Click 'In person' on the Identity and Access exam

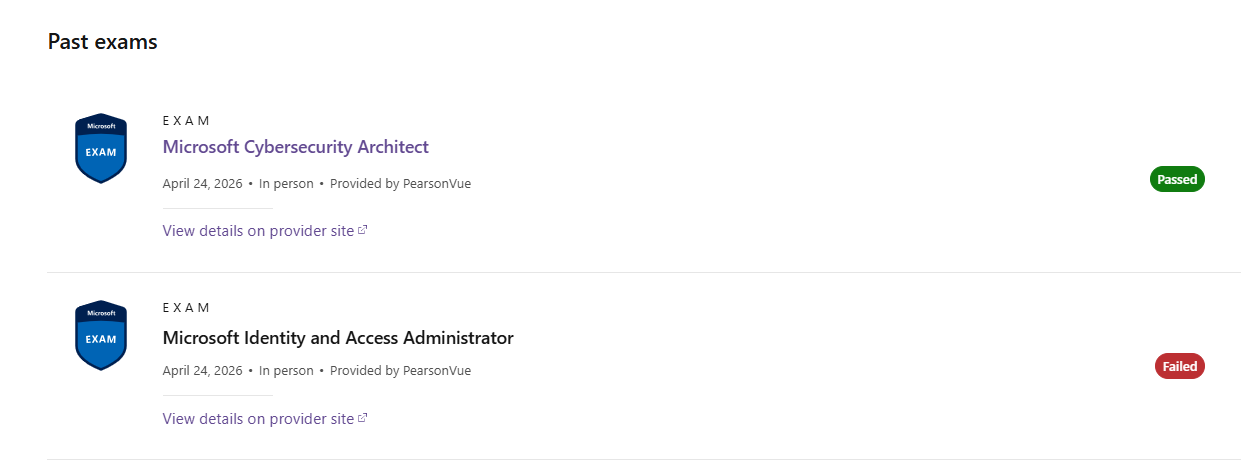286,370
